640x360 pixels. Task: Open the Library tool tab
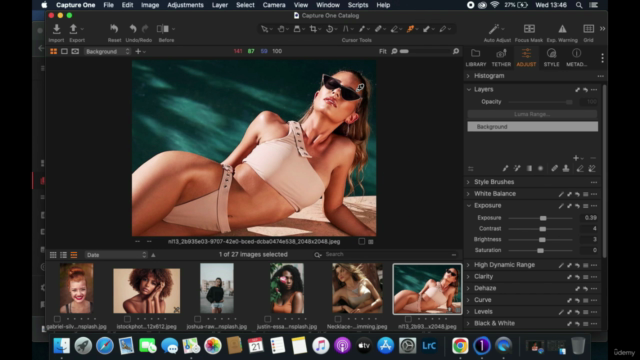click(x=476, y=58)
